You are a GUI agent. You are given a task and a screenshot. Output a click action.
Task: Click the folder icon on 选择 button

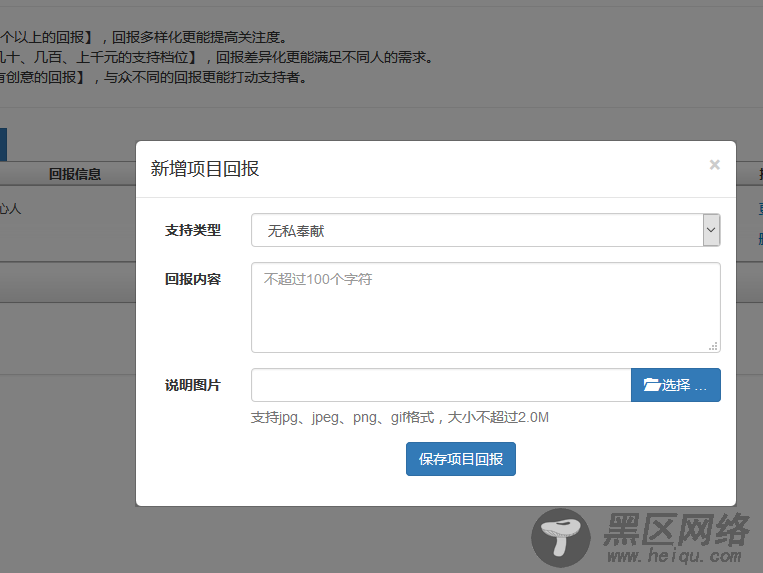coord(652,385)
